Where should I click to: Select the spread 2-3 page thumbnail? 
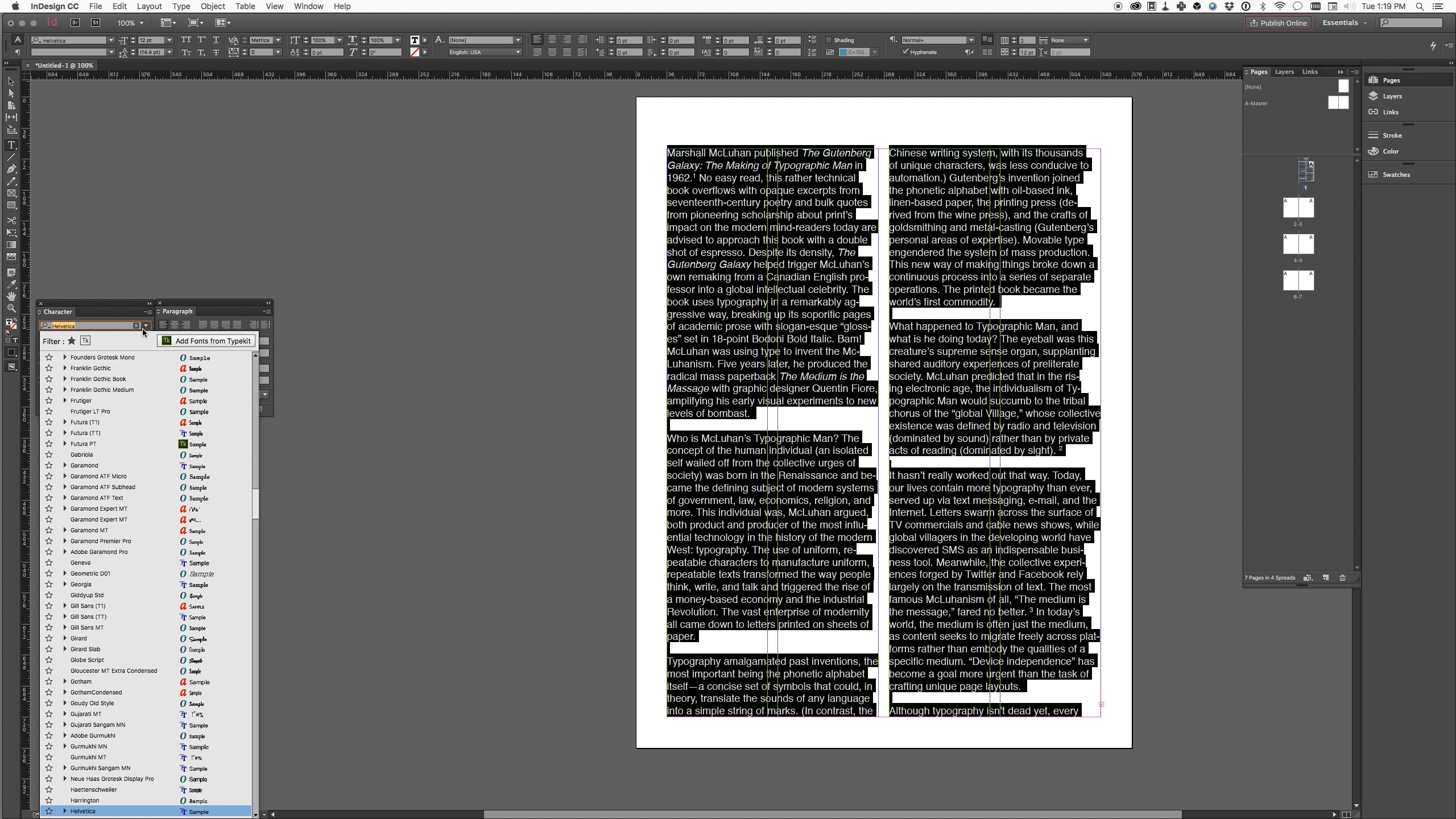[x=1298, y=208]
